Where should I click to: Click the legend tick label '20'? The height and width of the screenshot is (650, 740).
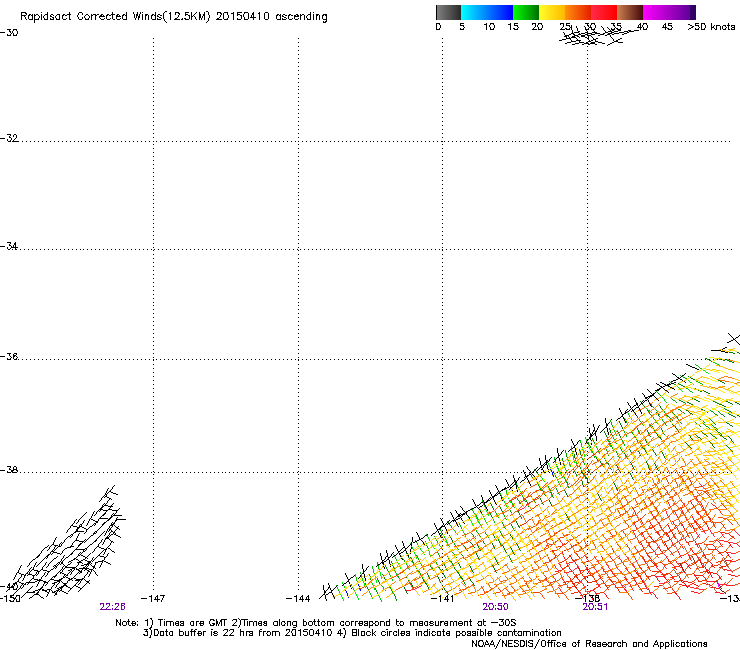pos(537,27)
